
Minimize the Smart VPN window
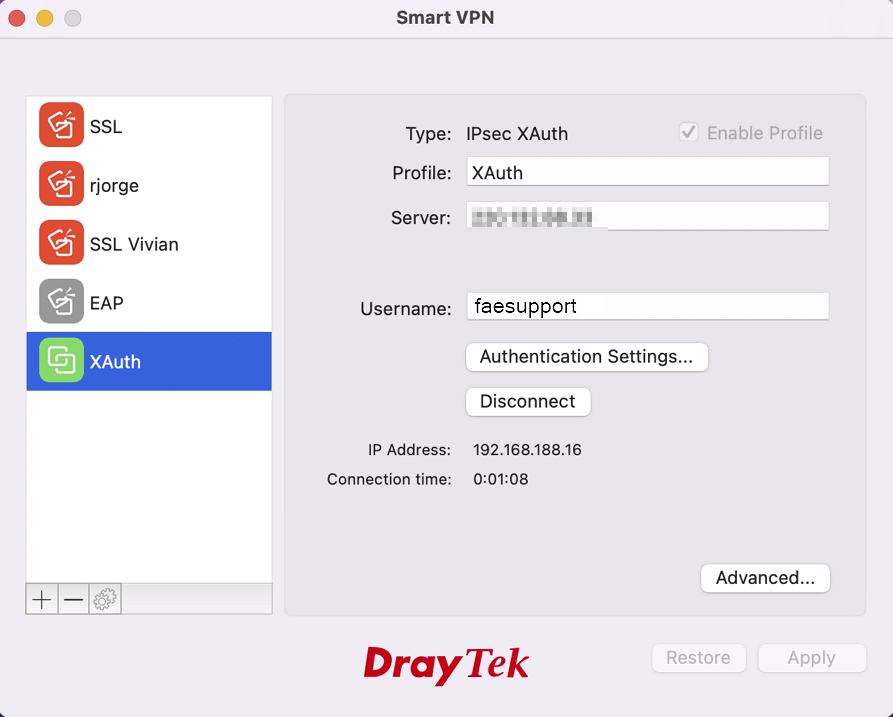point(45,18)
